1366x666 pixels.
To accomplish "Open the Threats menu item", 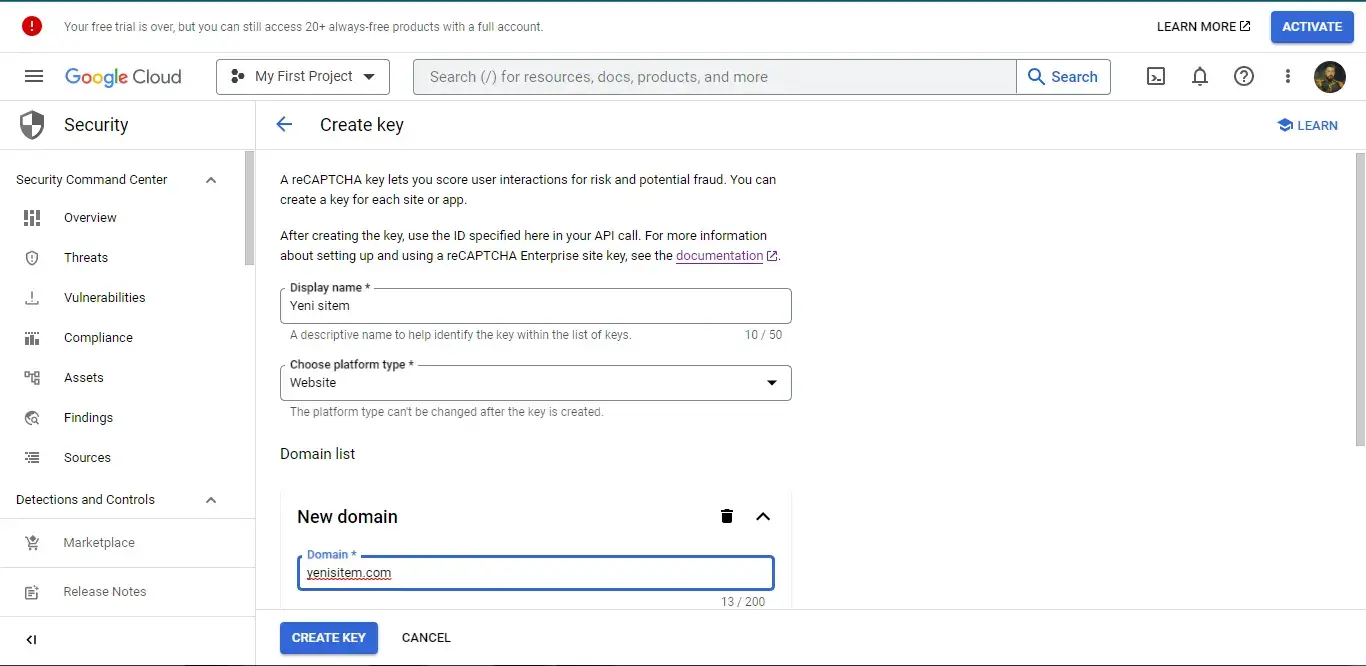I will point(86,258).
